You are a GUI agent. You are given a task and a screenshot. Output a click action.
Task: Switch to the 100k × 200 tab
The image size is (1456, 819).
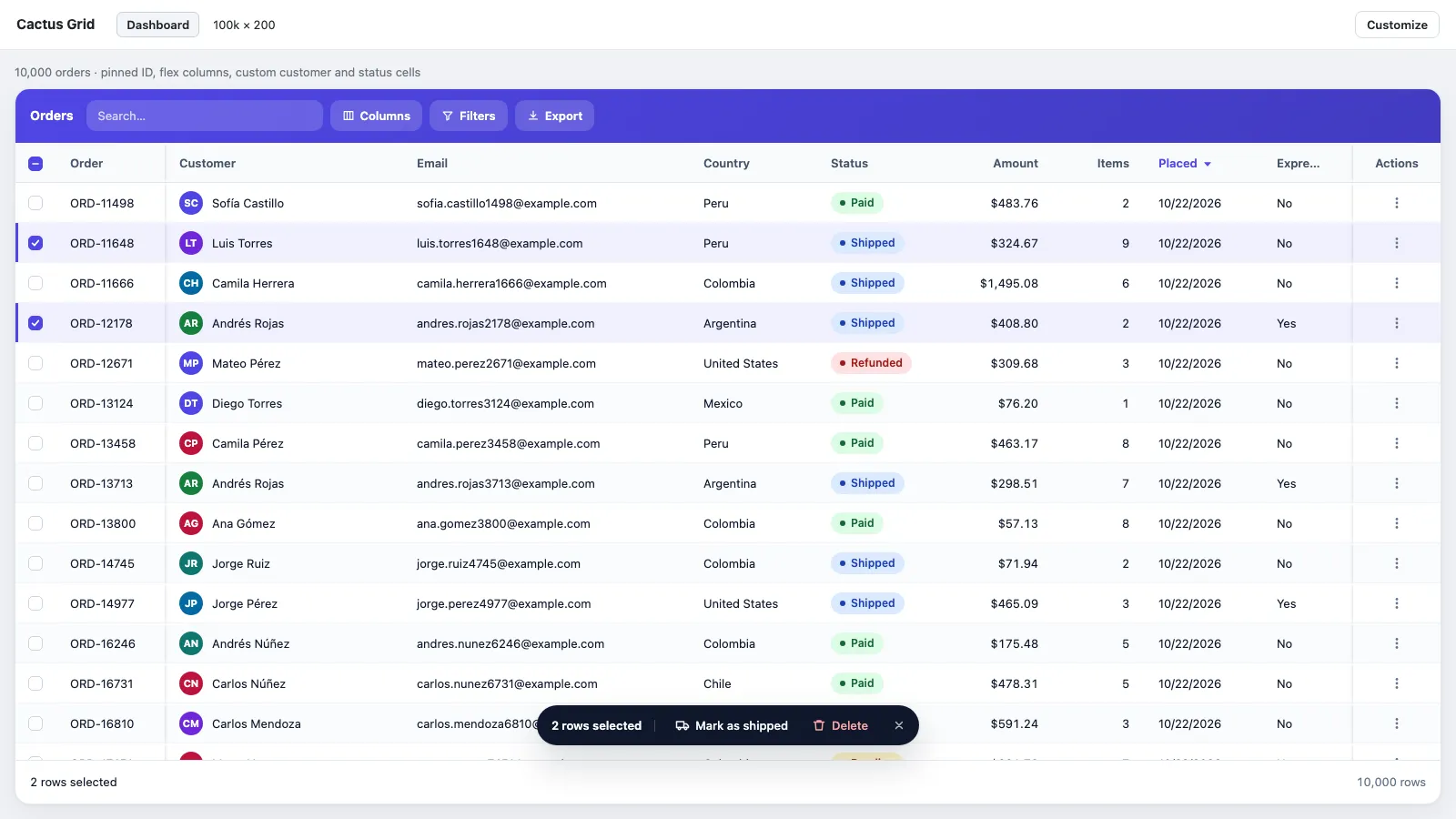[244, 25]
